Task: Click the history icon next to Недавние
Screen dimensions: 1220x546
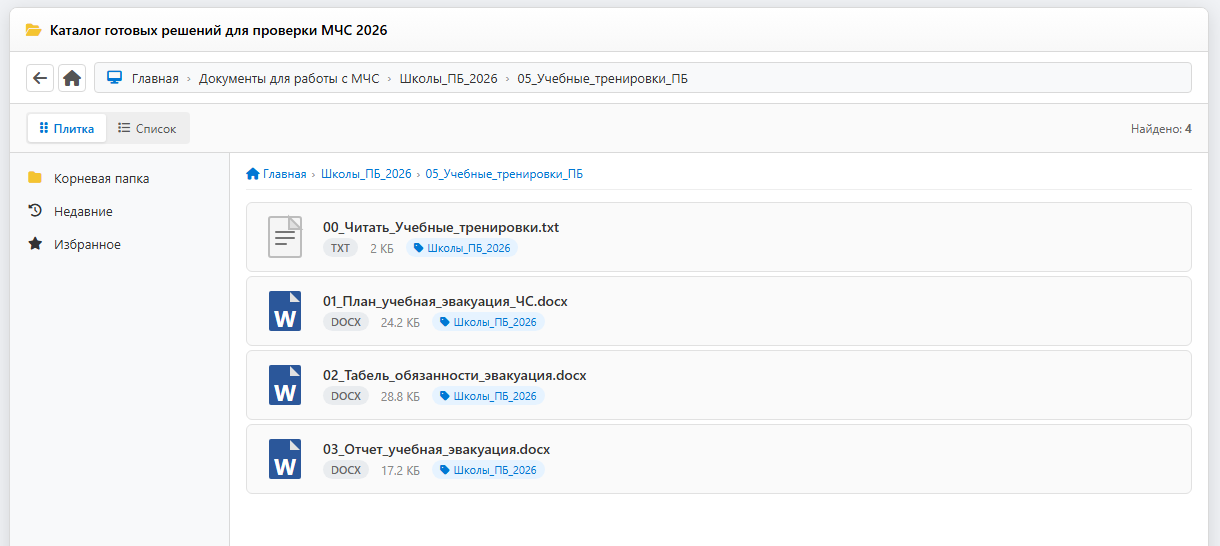Action: pos(35,211)
